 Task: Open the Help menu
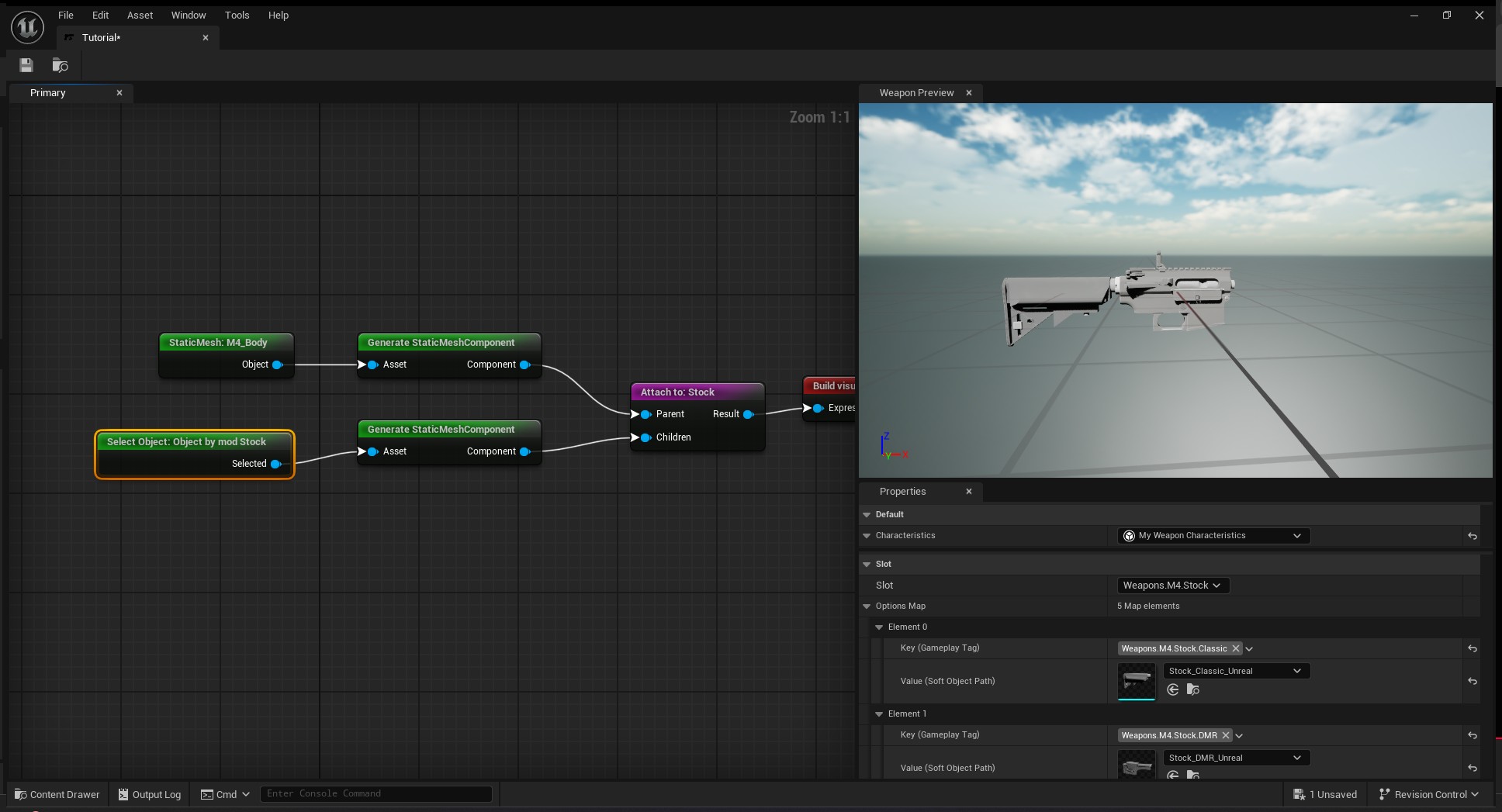pyautogui.click(x=279, y=15)
